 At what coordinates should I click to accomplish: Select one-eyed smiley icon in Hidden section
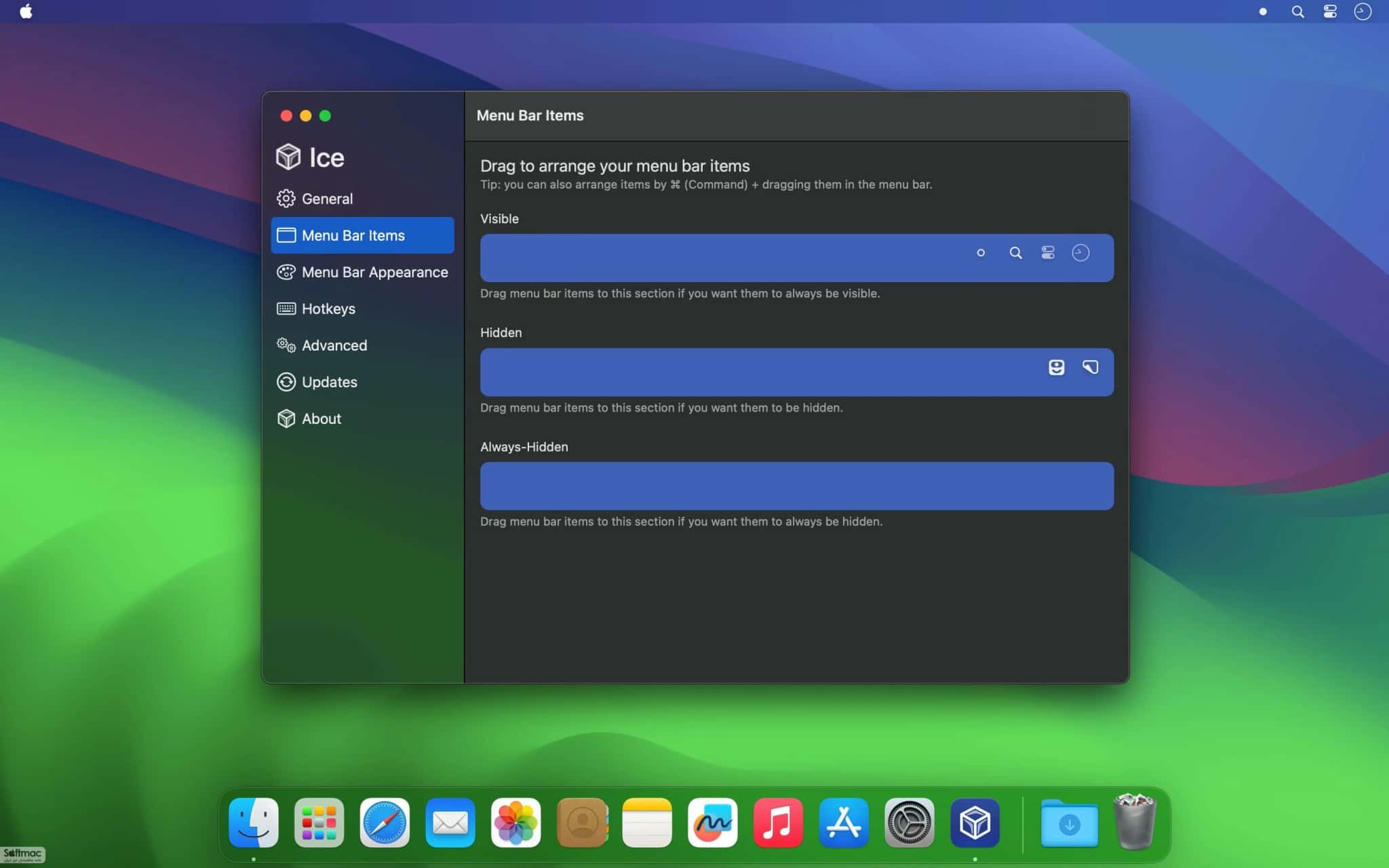[x=1057, y=368]
